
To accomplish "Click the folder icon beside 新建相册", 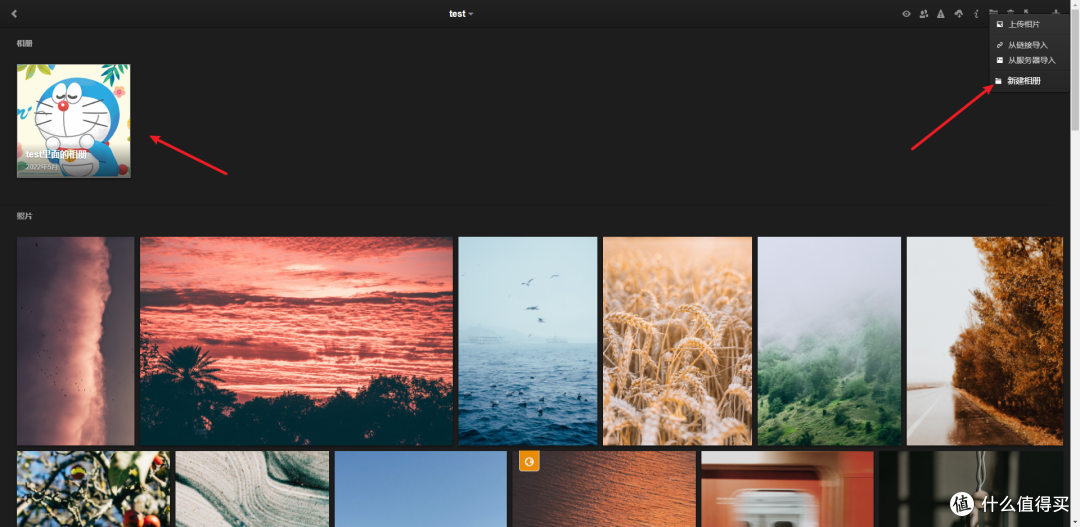I will coord(999,81).
